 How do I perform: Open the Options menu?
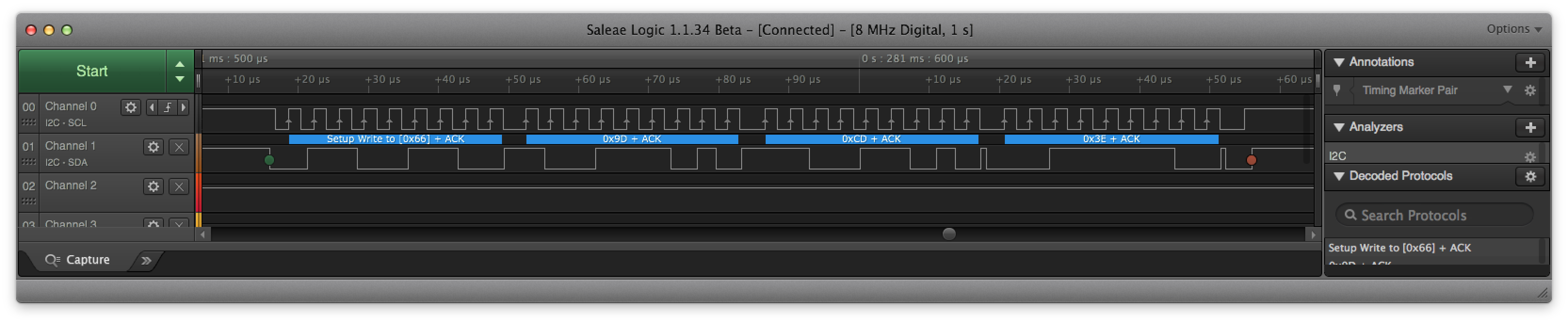coord(1514,29)
